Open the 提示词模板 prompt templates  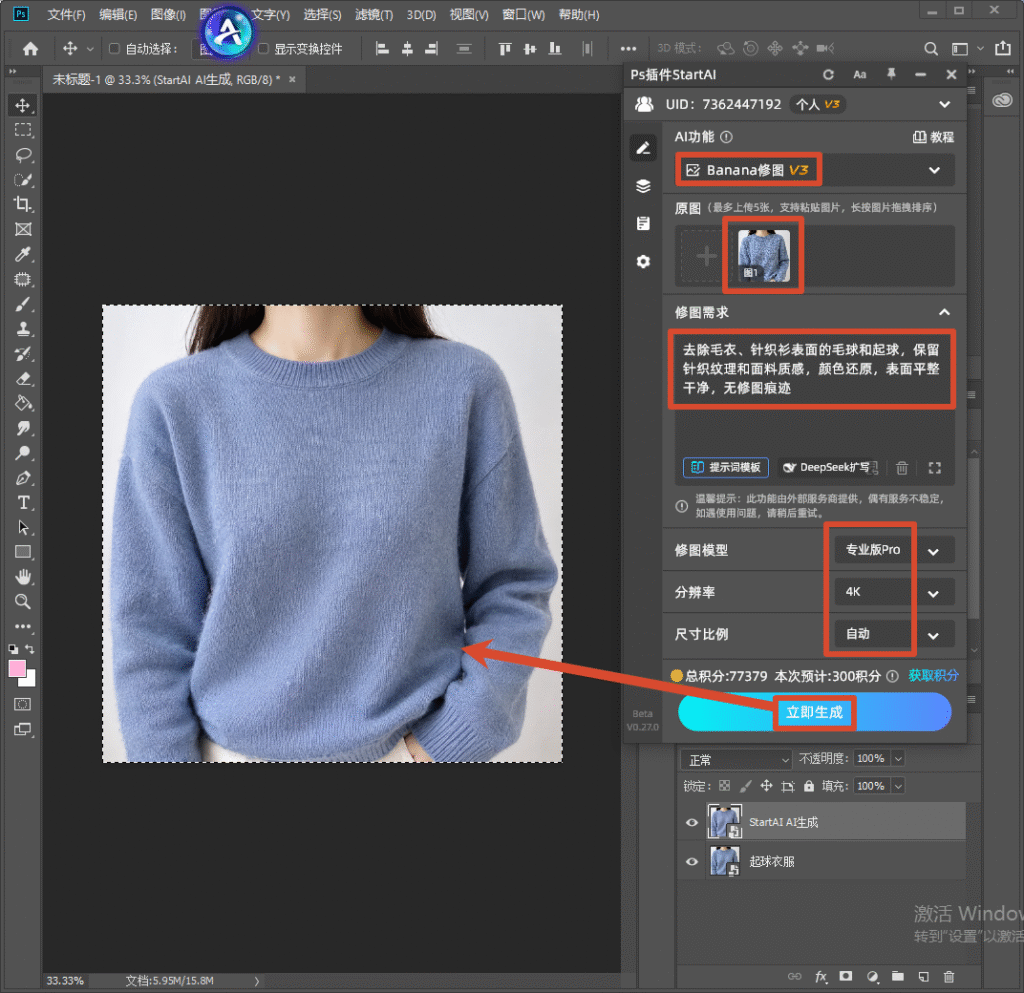(726, 467)
